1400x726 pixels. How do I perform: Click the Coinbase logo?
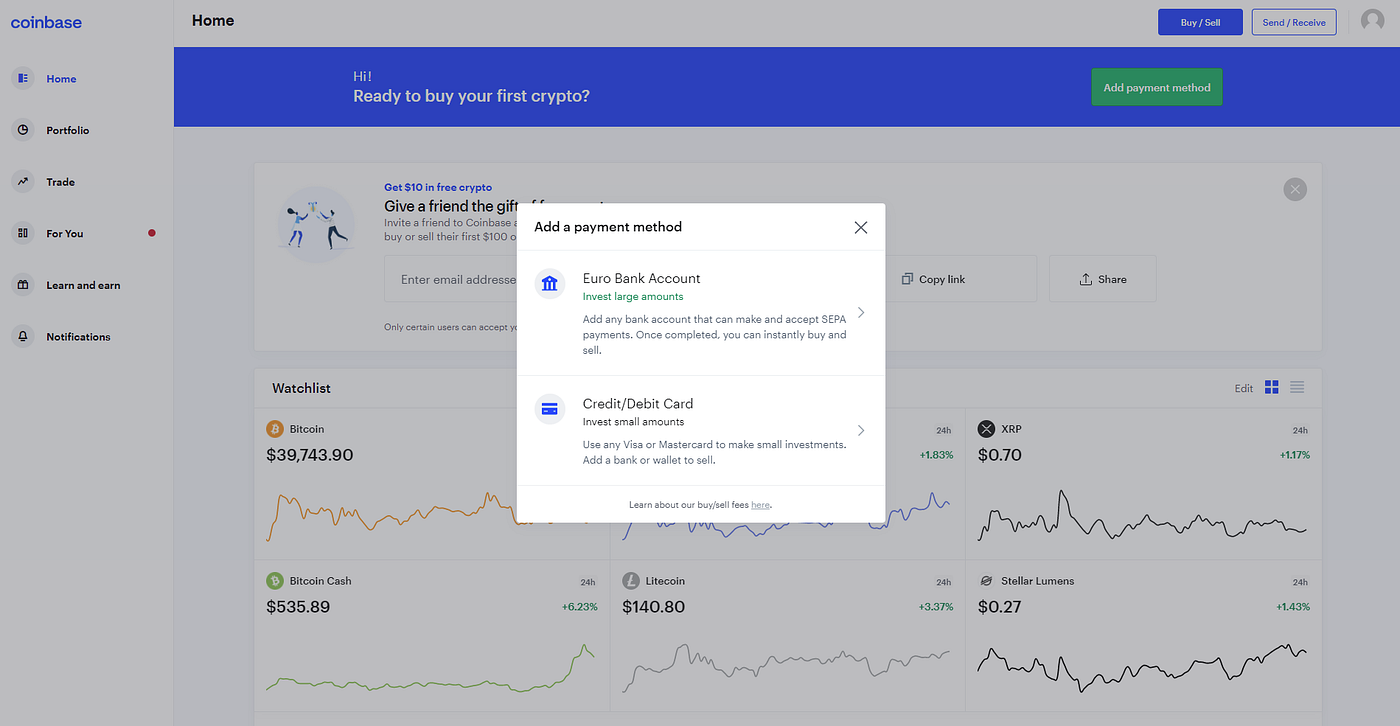click(x=46, y=22)
